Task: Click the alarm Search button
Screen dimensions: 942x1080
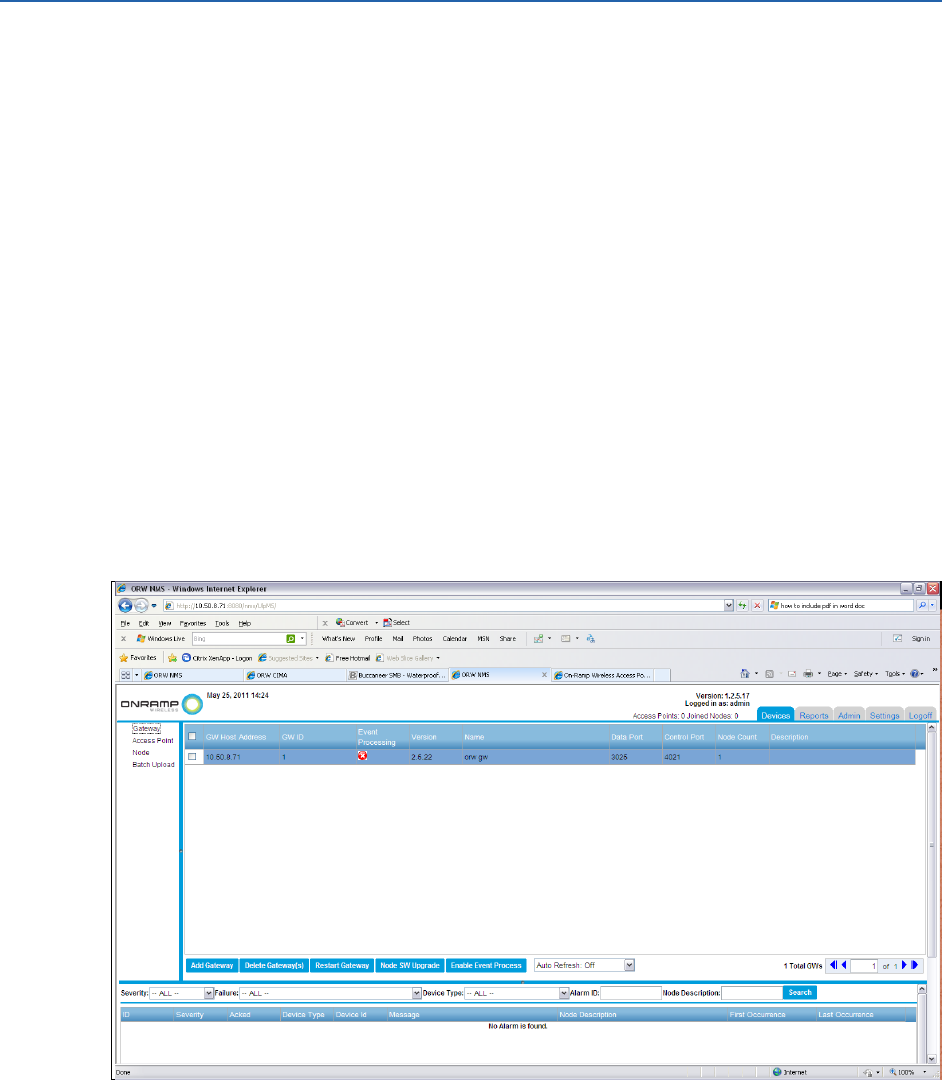Action: point(800,993)
